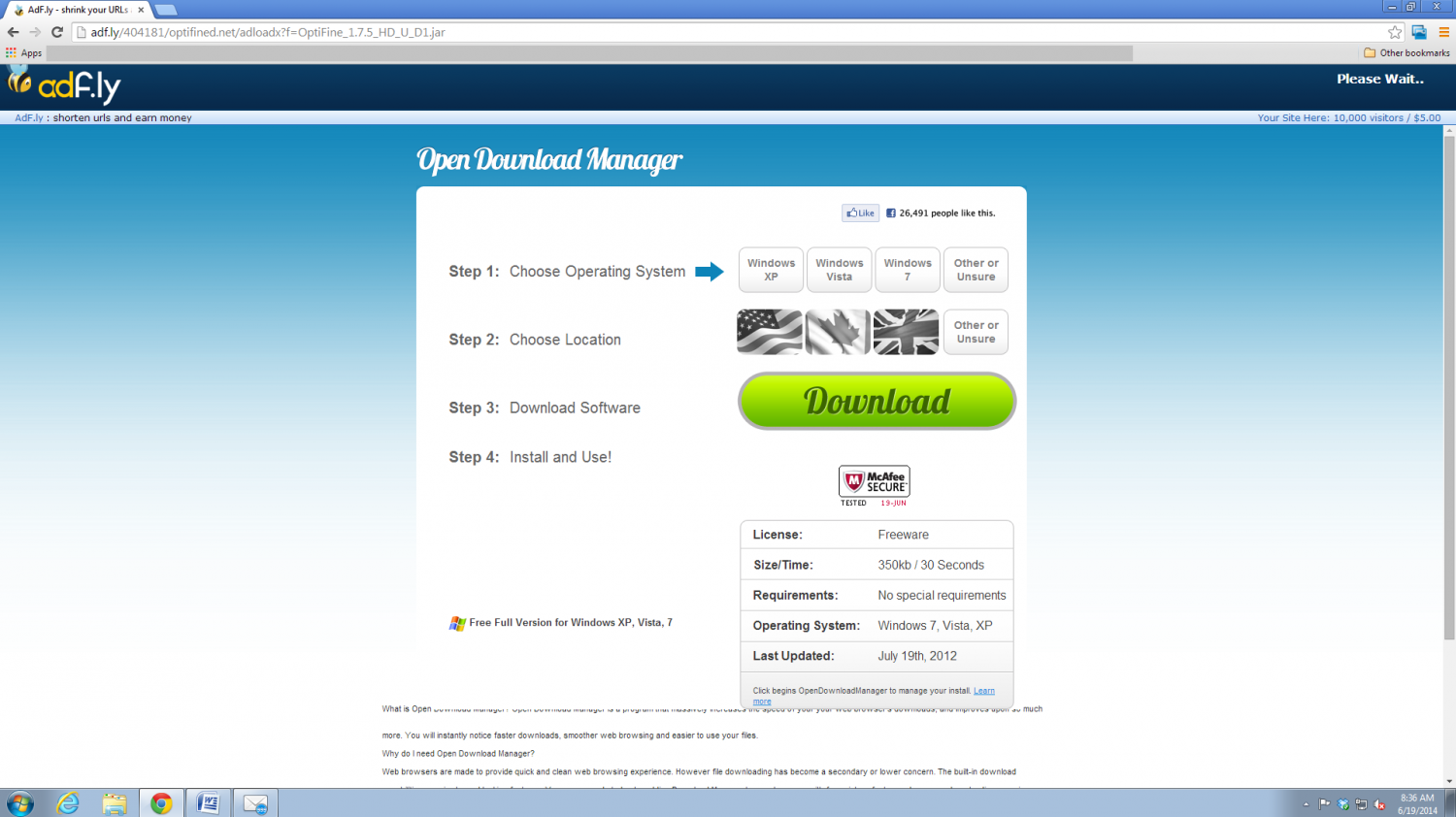
Task: Open the 'Your Site Here: 10,000 visitors / $5.00' link
Action: 1349,118
